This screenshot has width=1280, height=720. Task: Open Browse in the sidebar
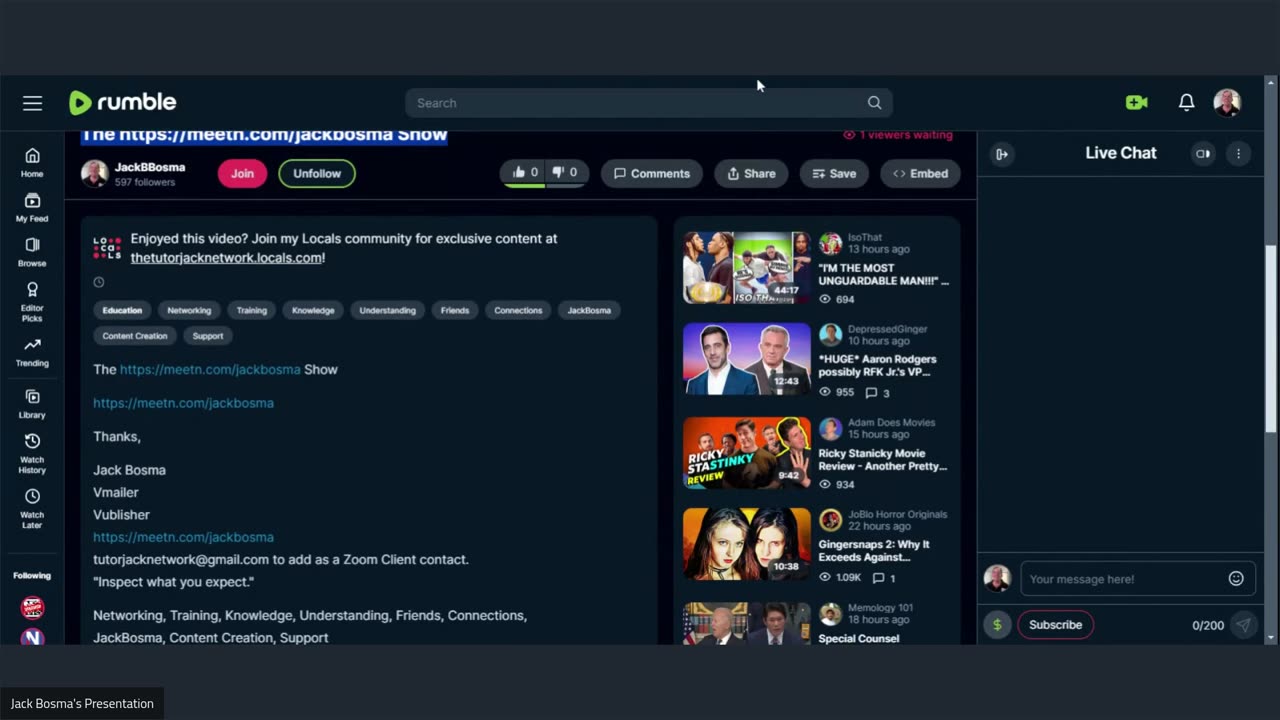pyautogui.click(x=32, y=252)
